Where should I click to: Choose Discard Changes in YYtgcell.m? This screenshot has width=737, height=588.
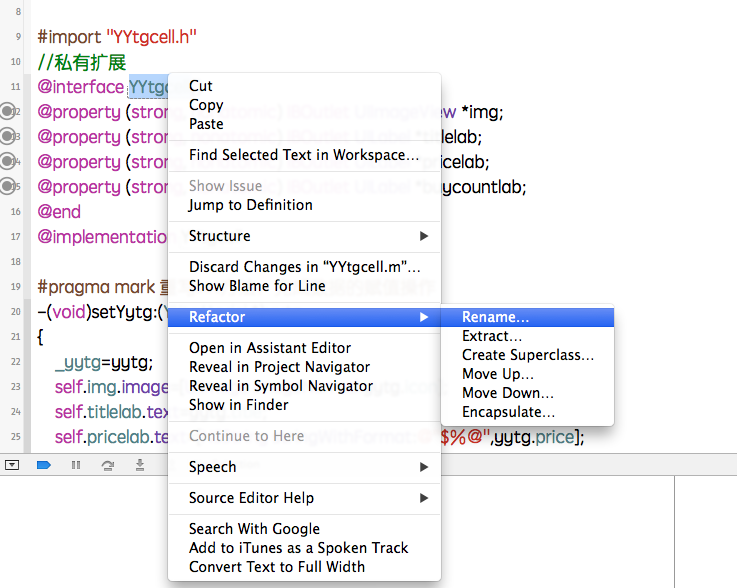coord(304,267)
